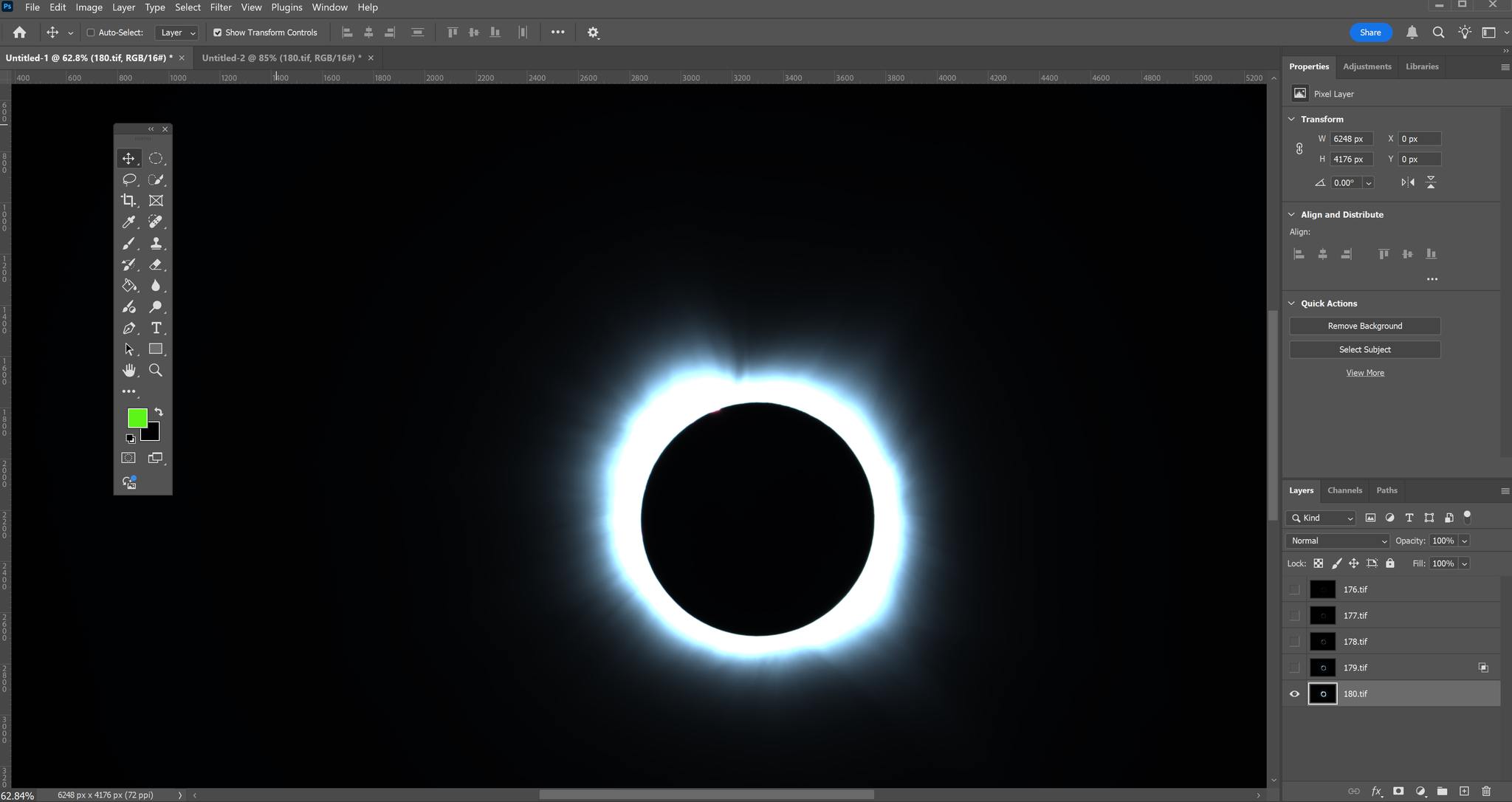
Task: Collapse the Quick Actions section
Action: click(1291, 304)
